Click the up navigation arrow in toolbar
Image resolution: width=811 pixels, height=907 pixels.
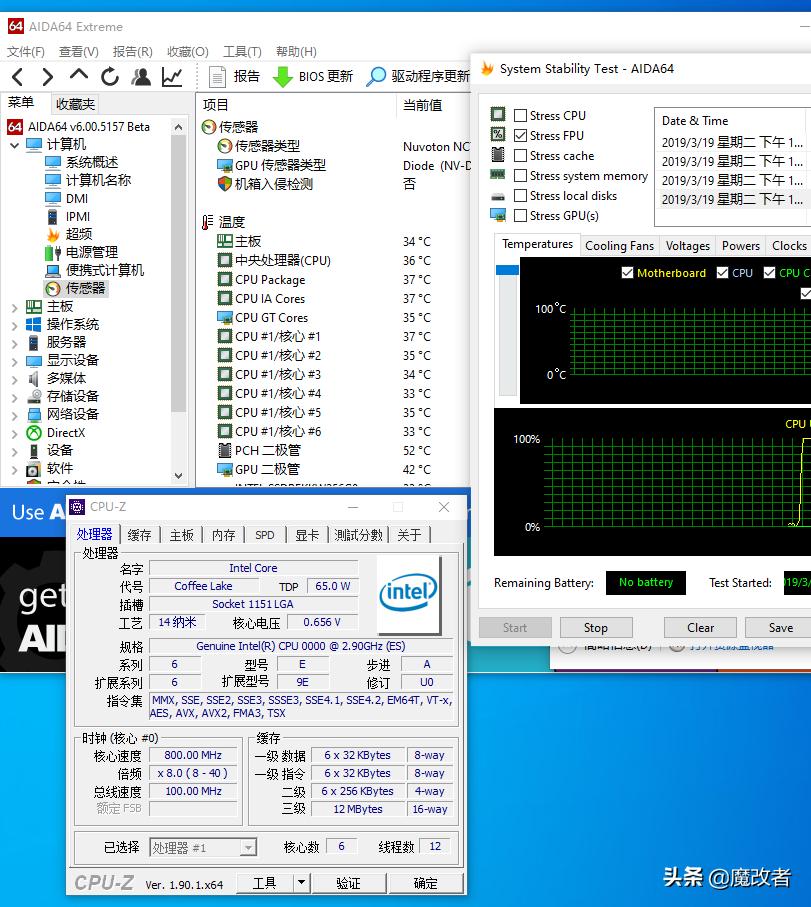click(x=79, y=77)
